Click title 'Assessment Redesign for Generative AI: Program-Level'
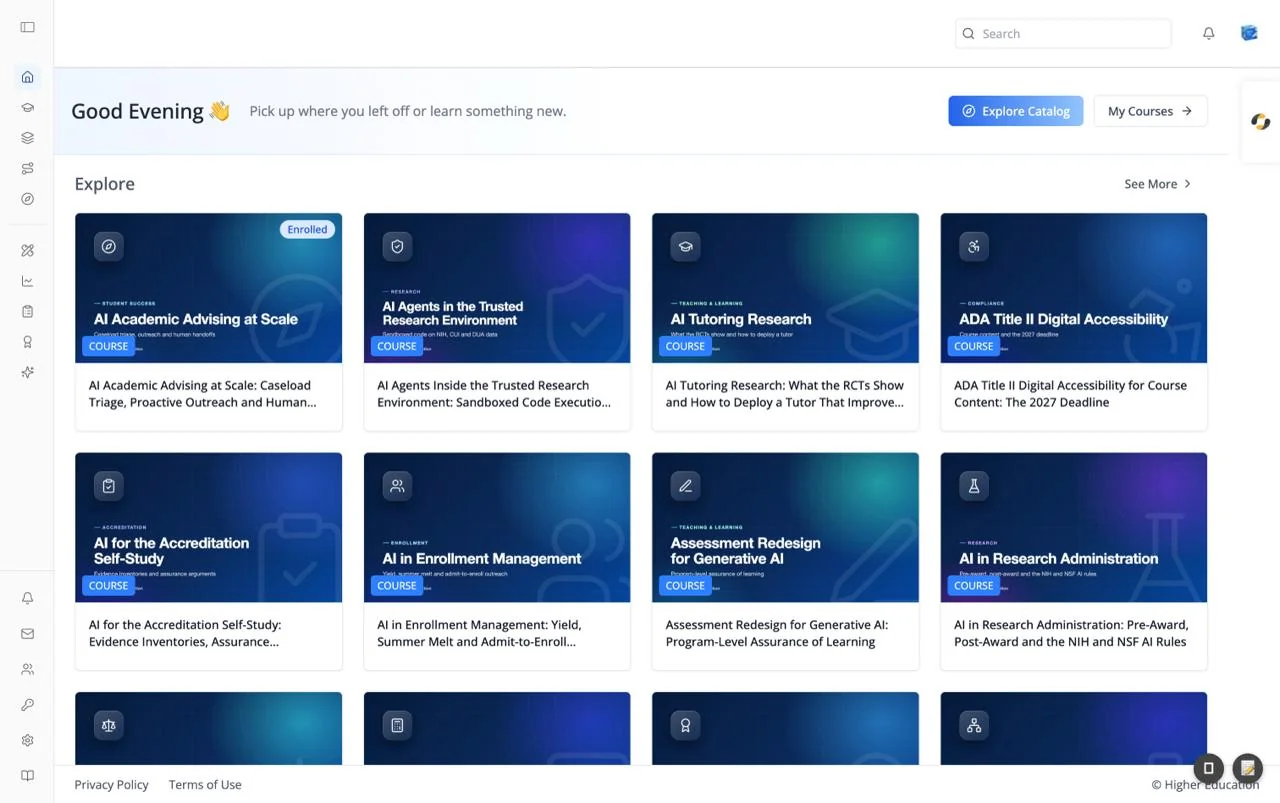The width and height of the screenshot is (1280, 803). tap(777, 633)
